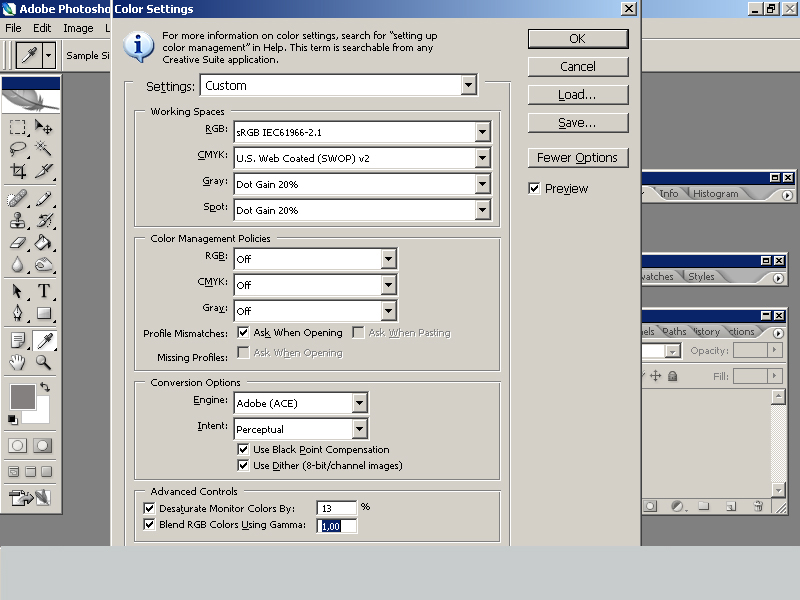Click the Desaturate Monitor Colors percentage field
This screenshot has height=600, width=800.
pyautogui.click(x=336, y=508)
